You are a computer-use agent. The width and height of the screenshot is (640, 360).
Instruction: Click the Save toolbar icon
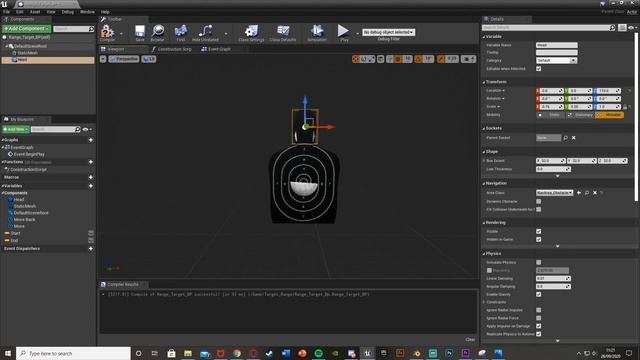coord(140,33)
